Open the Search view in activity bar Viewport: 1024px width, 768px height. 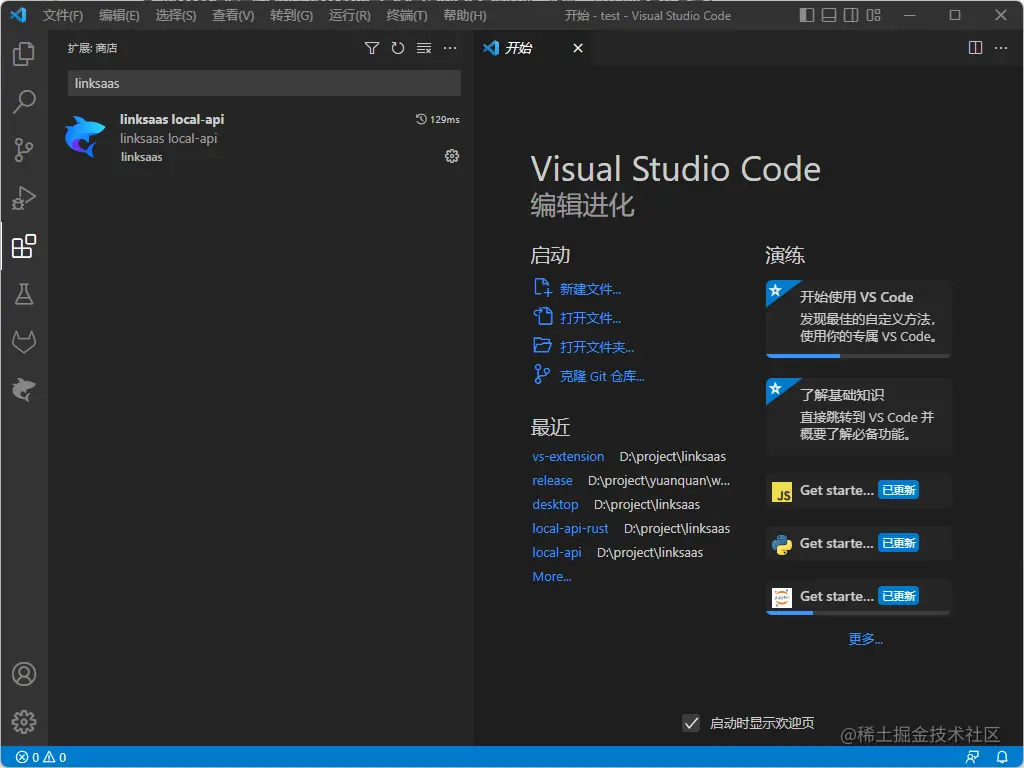click(24, 101)
